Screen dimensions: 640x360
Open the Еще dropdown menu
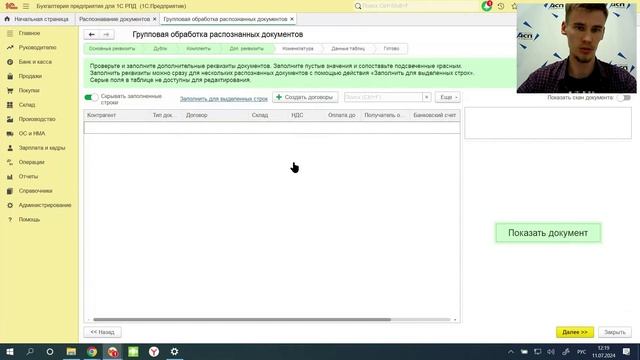click(x=448, y=97)
